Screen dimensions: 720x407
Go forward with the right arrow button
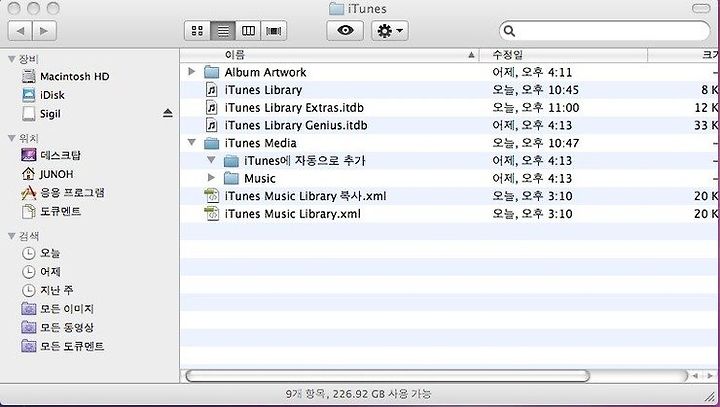click(45, 31)
